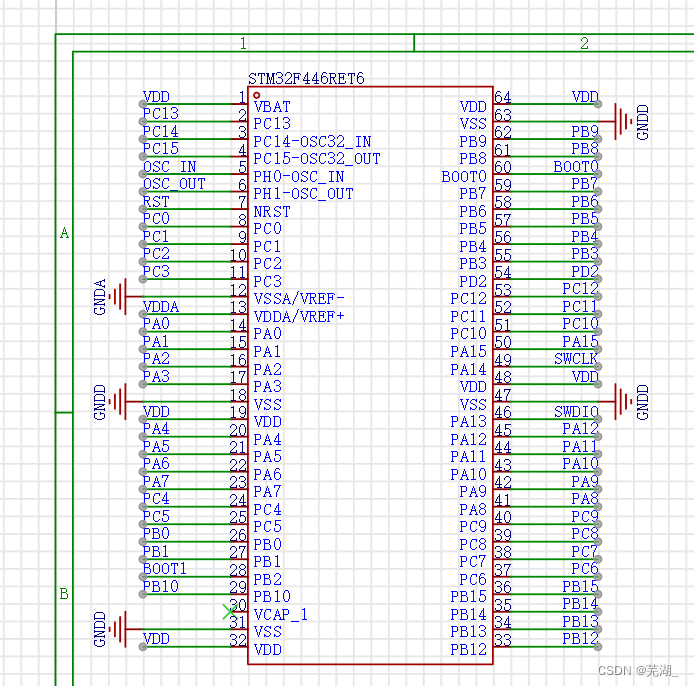This screenshot has width=694, height=686.
Task: Click the PC14-OSC32_IN pin name
Action: pyautogui.click(x=312, y=142)
